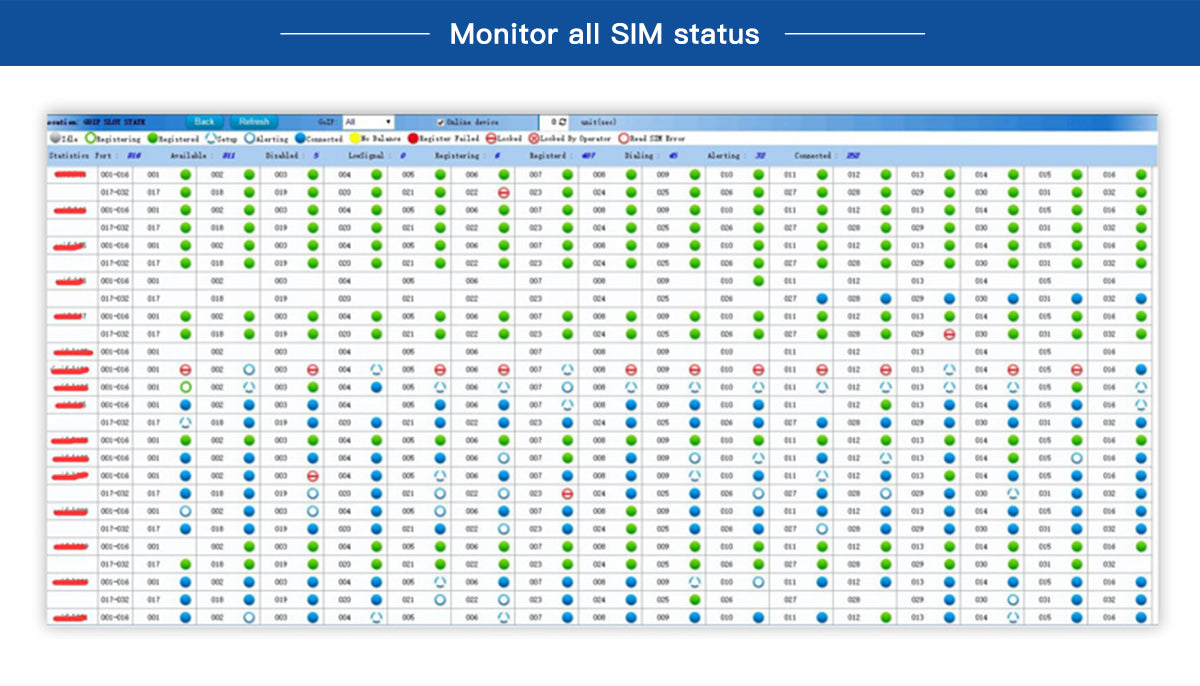Click the yellow No Balance indicator
Screen dimensions: 1200x686
tap(354, 139)
